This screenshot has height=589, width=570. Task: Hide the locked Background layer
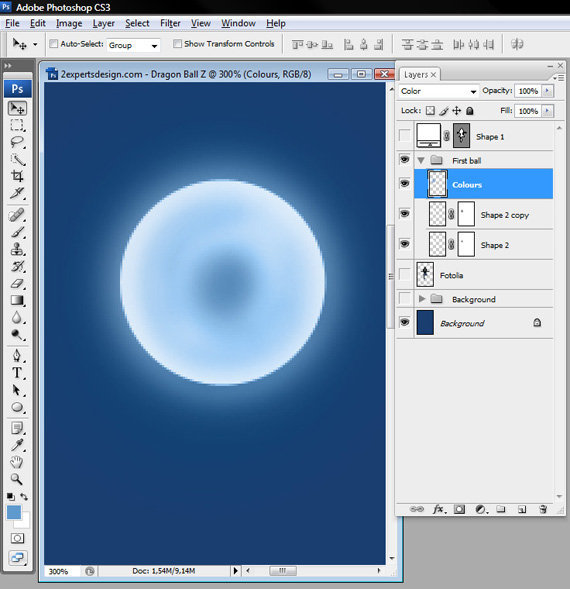pos(404,322)
